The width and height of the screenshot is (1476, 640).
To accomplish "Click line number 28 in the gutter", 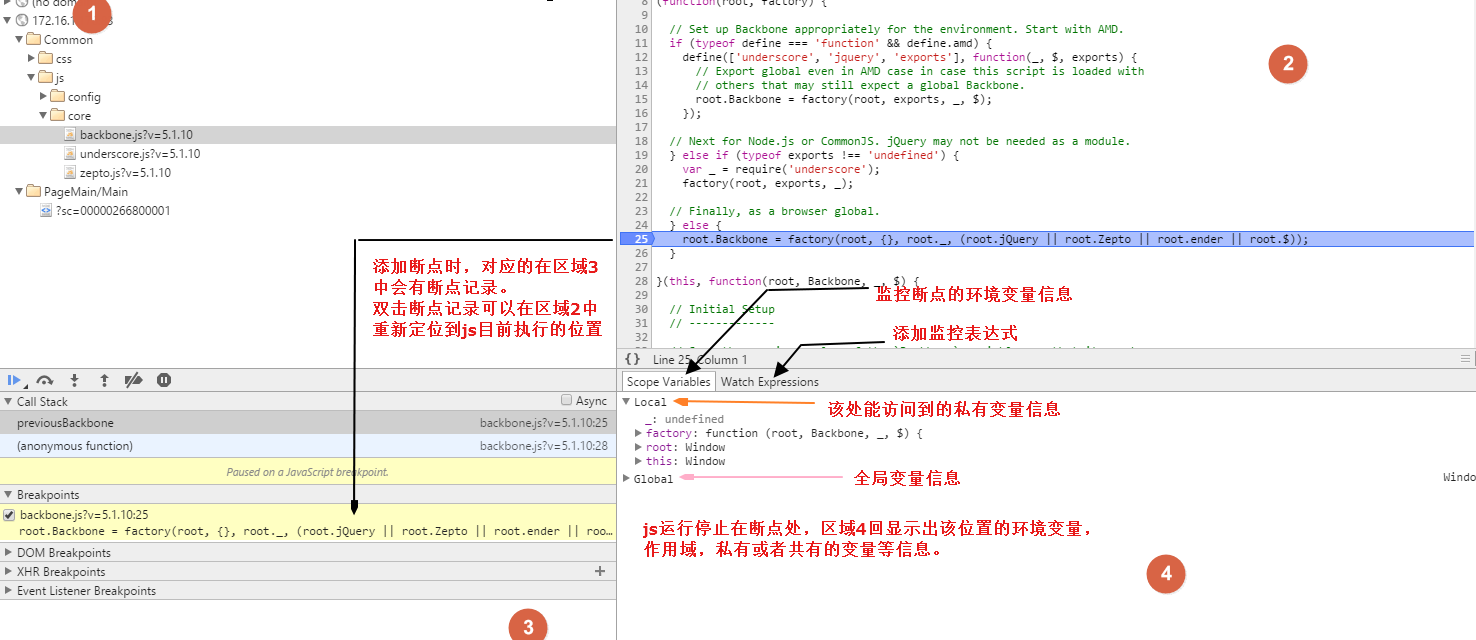I will point(641,282).
